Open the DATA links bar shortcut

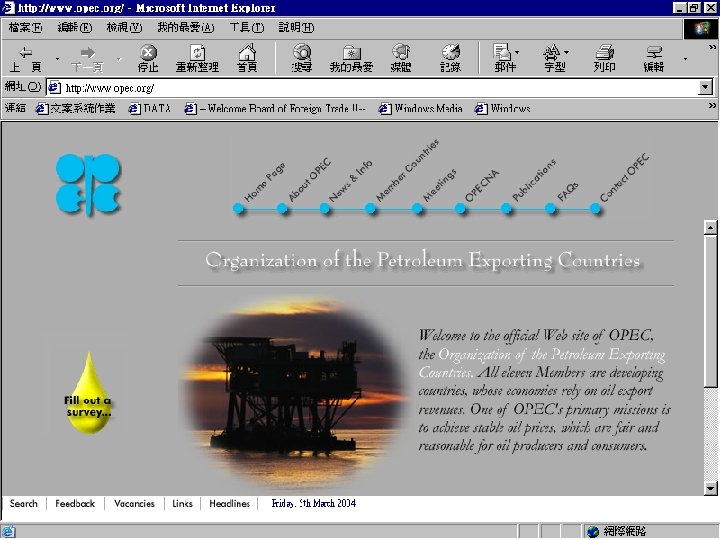(x=150, y=108)
